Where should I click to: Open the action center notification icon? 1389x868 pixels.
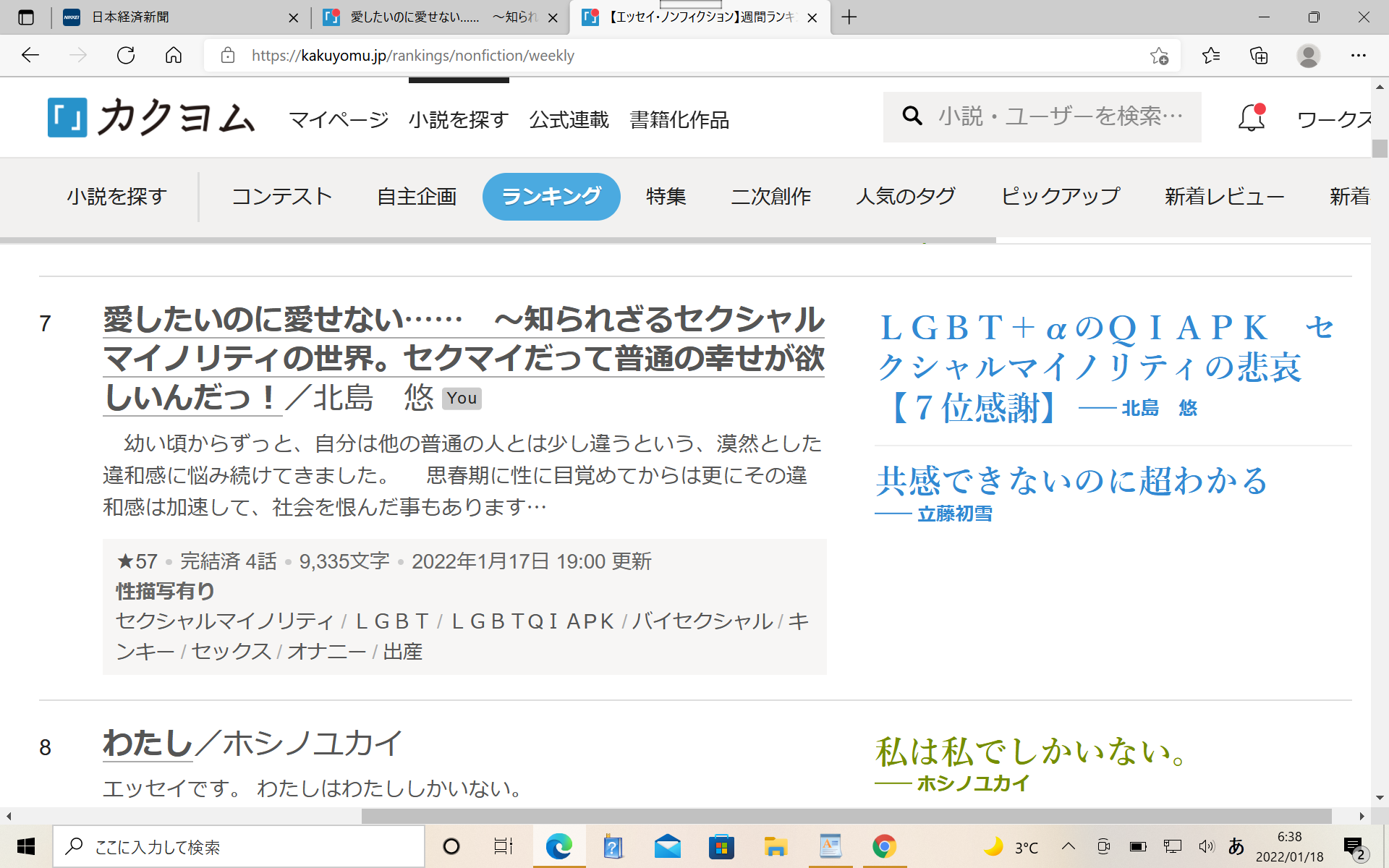(1354, 847)
